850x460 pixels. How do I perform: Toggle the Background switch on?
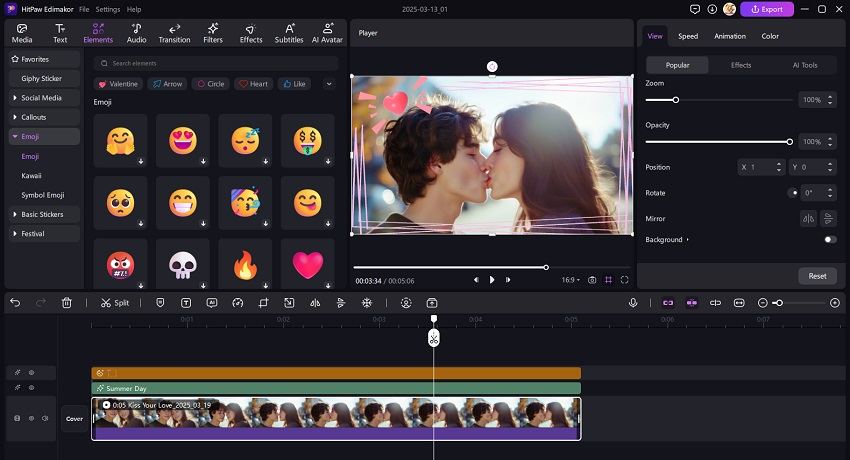tap(830, 240)
